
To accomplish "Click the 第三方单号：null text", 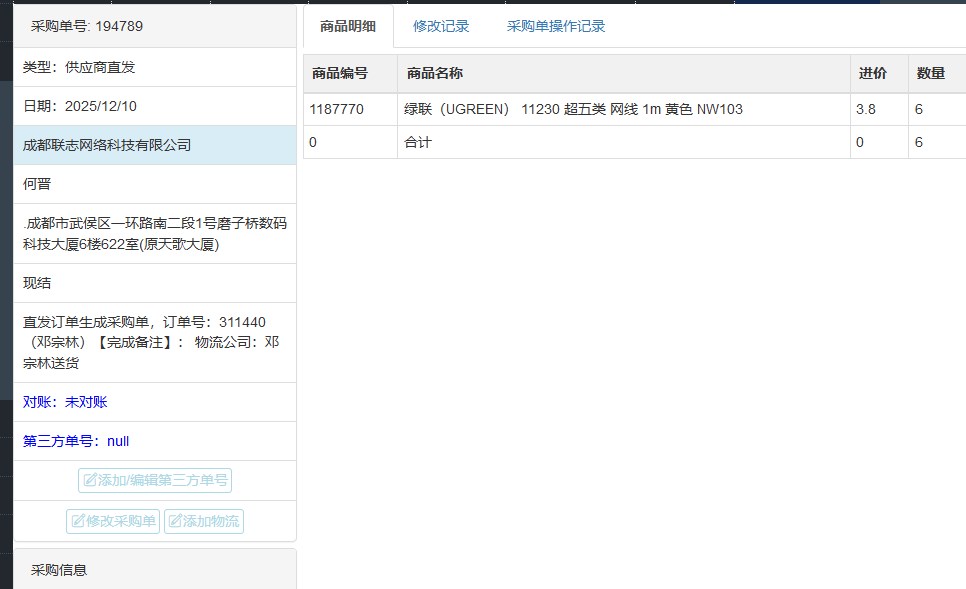I will pyautogui.click(x=76, y=441).
